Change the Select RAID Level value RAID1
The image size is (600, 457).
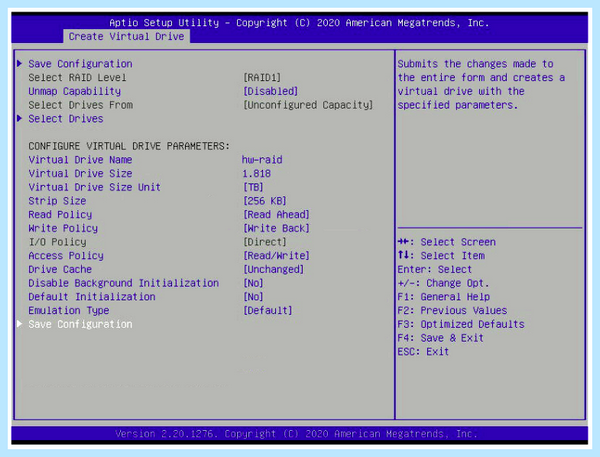pos(262,77)
